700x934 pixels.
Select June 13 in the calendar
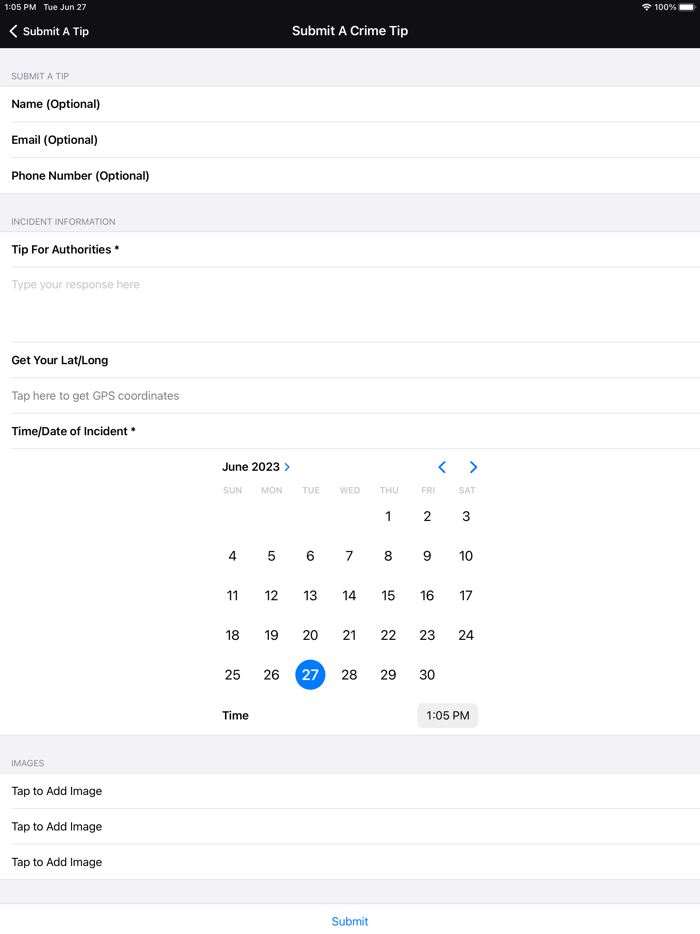(310, 596)
